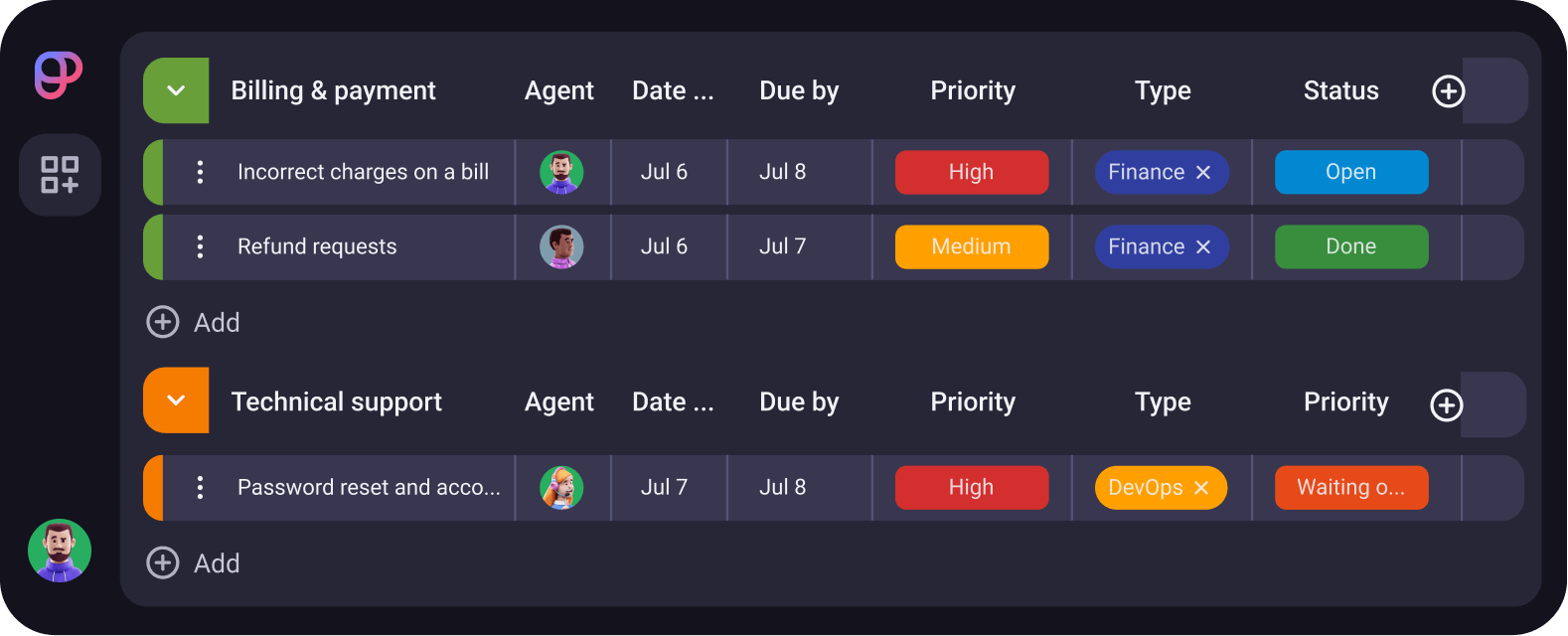Add a column to the Billing & payment table
Screen dimensions: 1568x636
[1448, 91]
